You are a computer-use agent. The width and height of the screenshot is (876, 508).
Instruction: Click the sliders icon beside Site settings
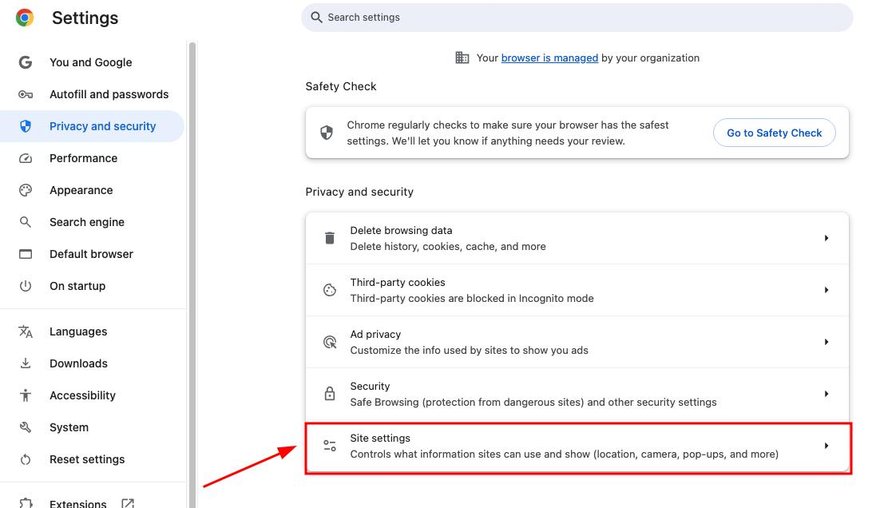tap(330, 445)
